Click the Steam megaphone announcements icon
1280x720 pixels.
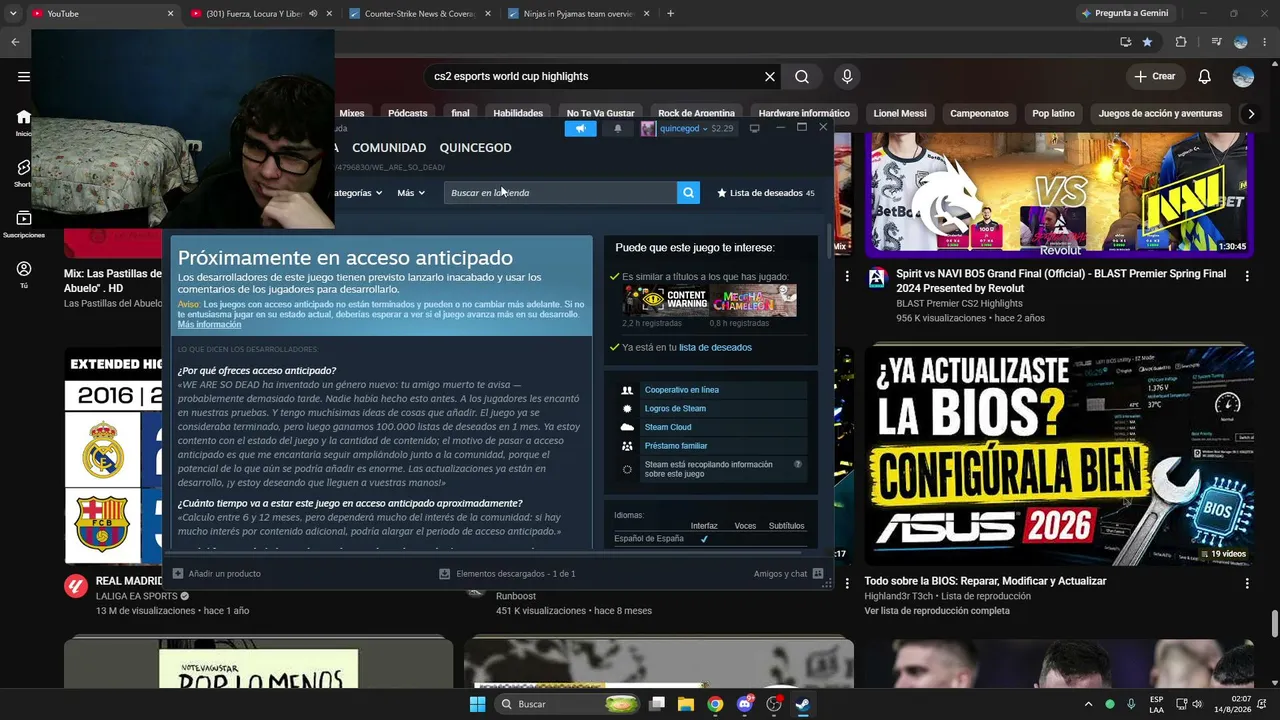pyautogui.click(x=580, y=128)
